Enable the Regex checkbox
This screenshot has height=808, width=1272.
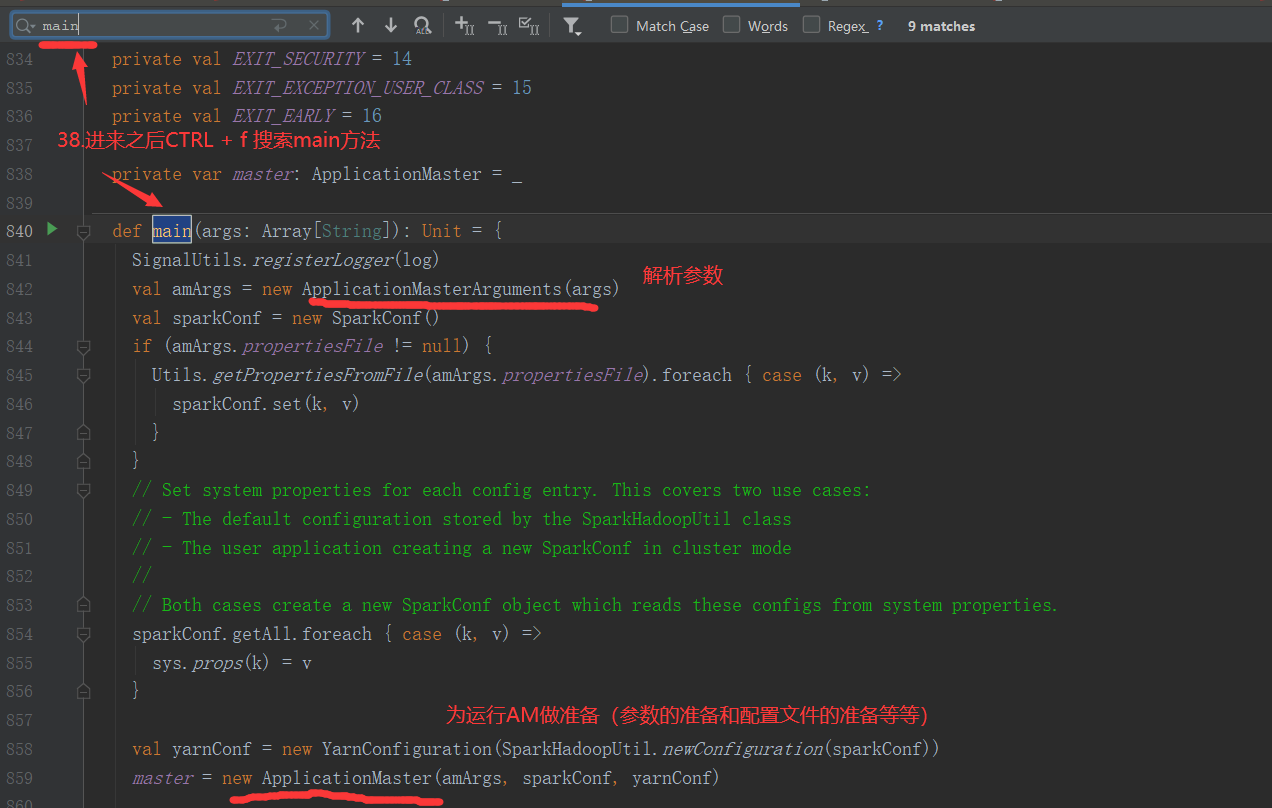pyautogui.click(x=811, y=25)
